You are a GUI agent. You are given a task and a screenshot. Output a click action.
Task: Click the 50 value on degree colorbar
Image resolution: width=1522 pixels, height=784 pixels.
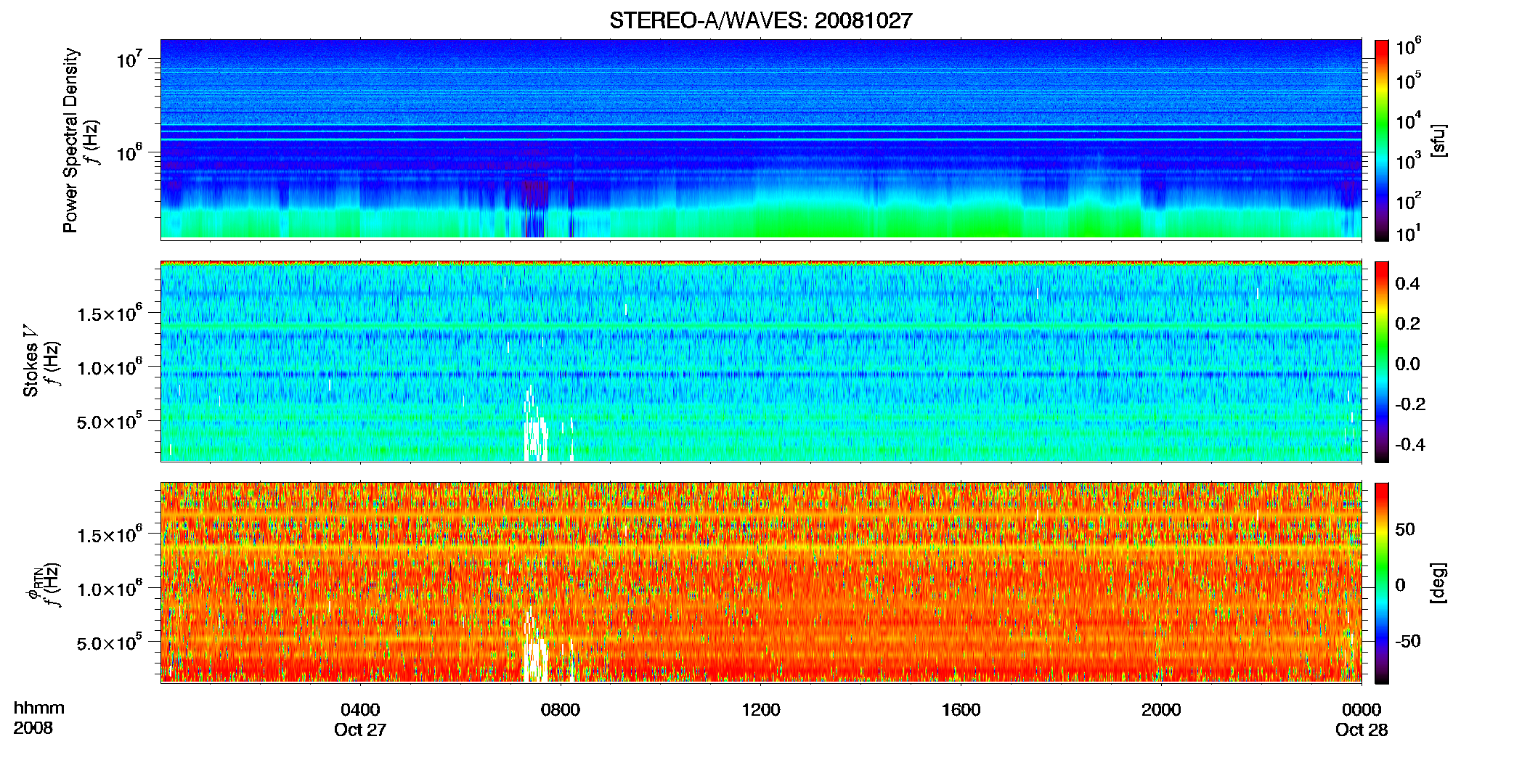click(1405, 529)
